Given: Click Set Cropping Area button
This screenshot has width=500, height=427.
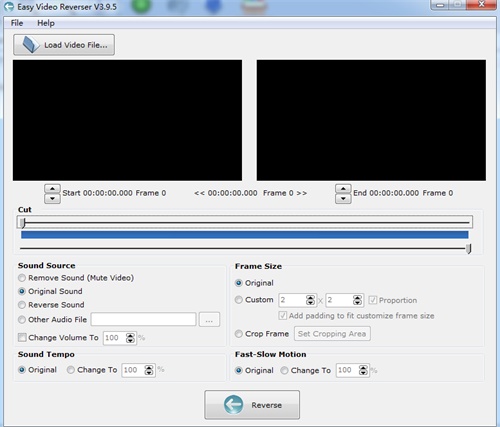Looking at the screenshot, I should click(x=332, y=333).
